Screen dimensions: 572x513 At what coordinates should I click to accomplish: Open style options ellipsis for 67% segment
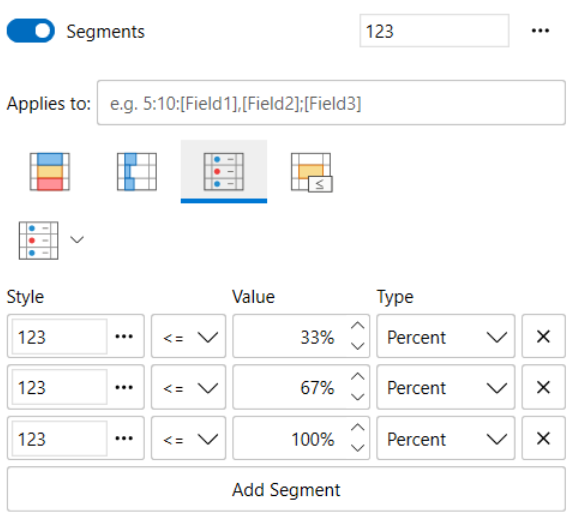click(x=124, y=387)
